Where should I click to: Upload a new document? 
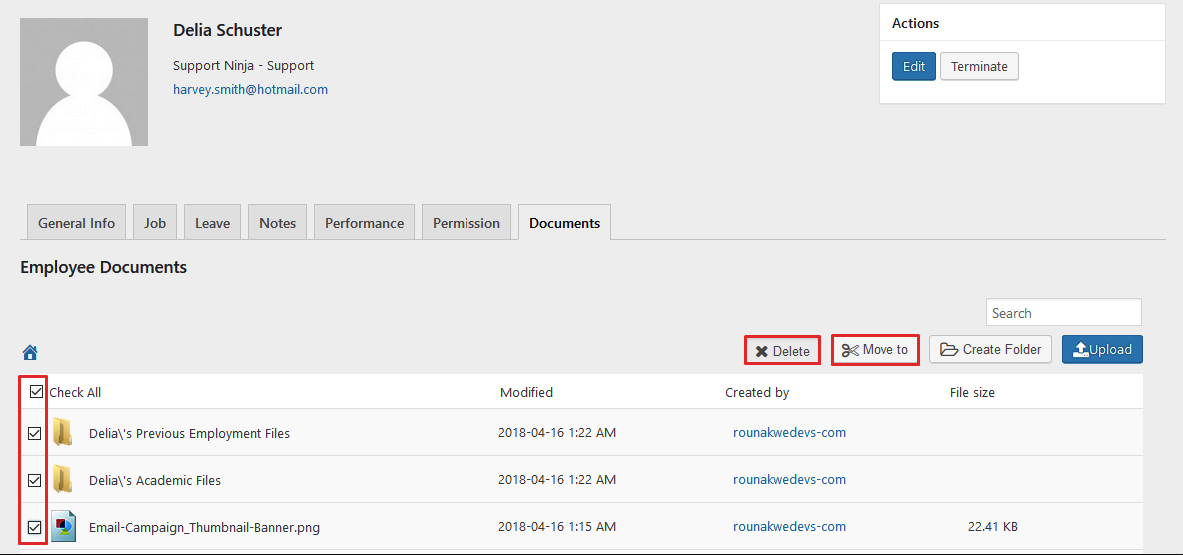(x=1102, y=350)
